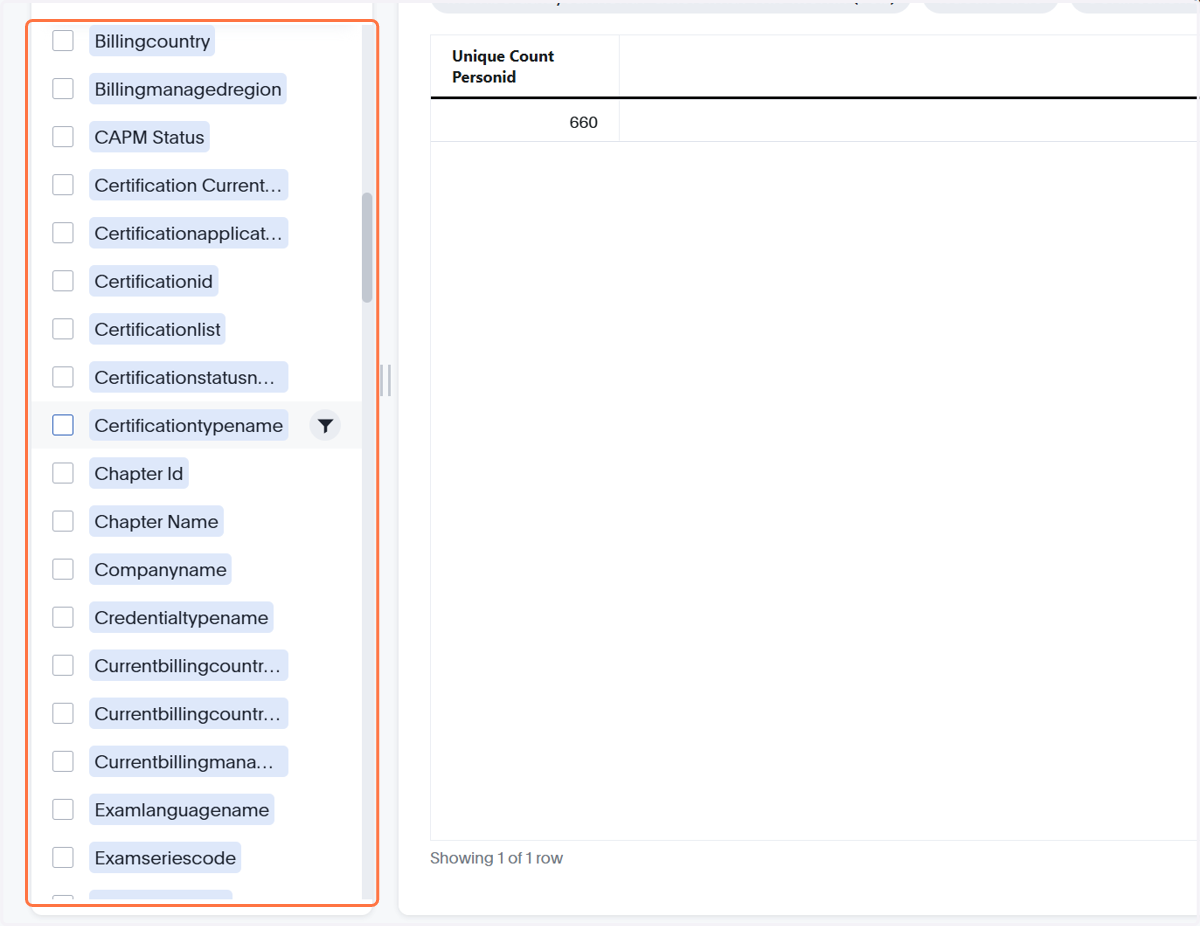The image size is (1200, 926).
Task: Select the Currentbillingmana… field label
Action: [188, 761]
